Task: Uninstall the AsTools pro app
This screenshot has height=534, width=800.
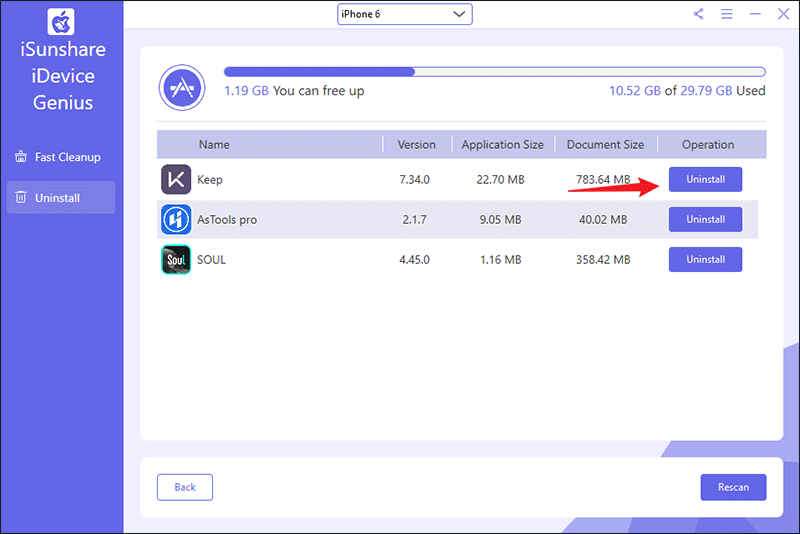Action: click(705, 219)
